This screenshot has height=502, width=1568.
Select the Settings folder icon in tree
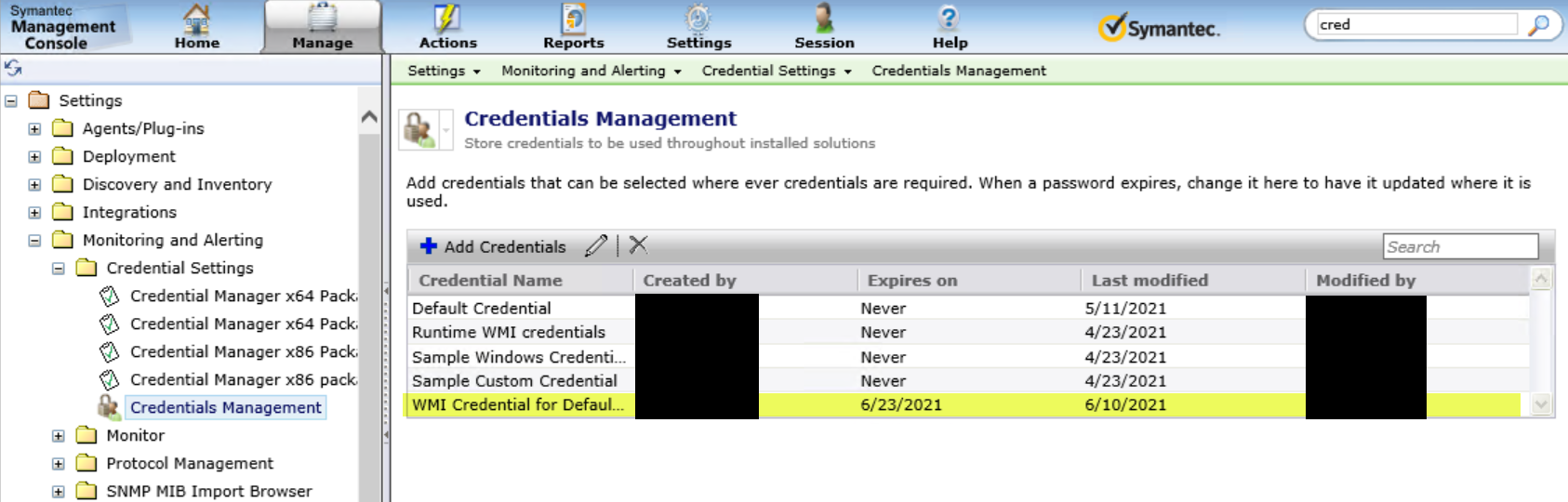click(39, 99)
